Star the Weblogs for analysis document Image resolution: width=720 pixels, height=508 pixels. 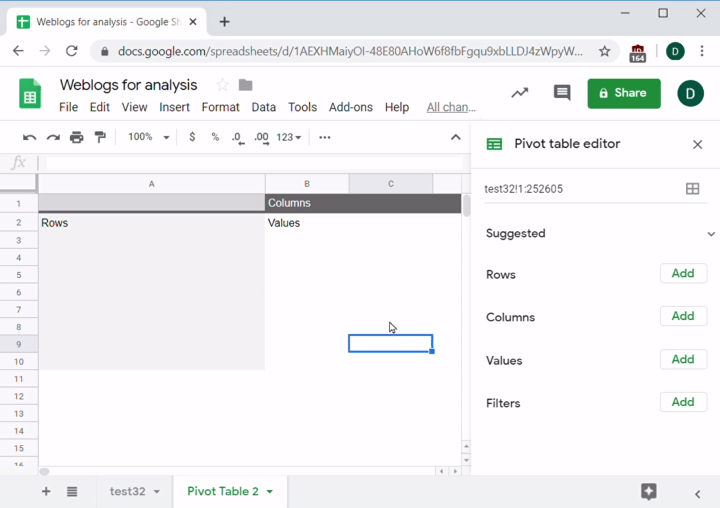[x=222, y=85]
